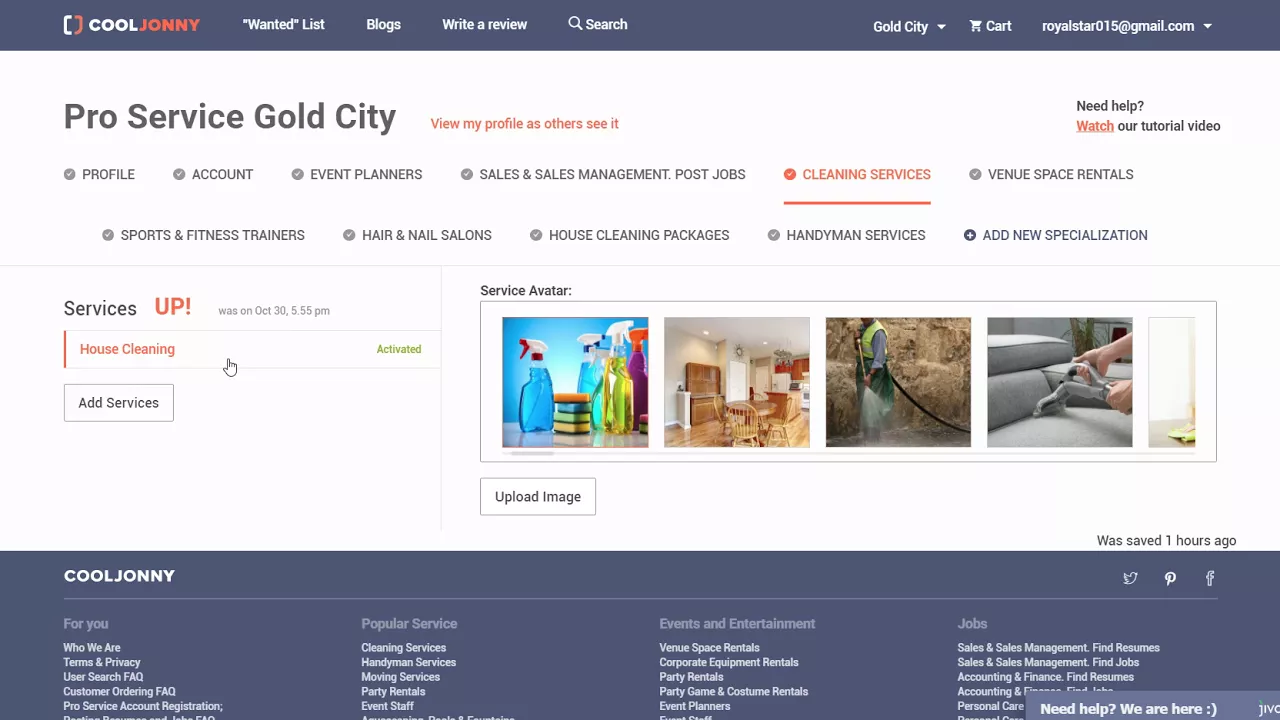1280x720 pixels.
Task: Click the Facebook icon in footer
Action: point(1210,578)
